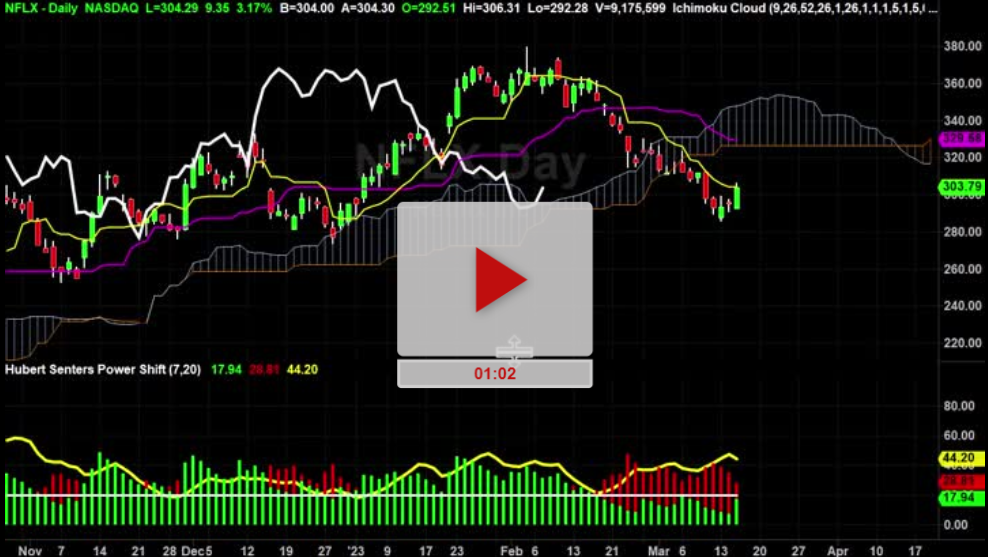Click the 10 date label in April
The width and height of the screenshot is (988, 557).
click(876, 551)
